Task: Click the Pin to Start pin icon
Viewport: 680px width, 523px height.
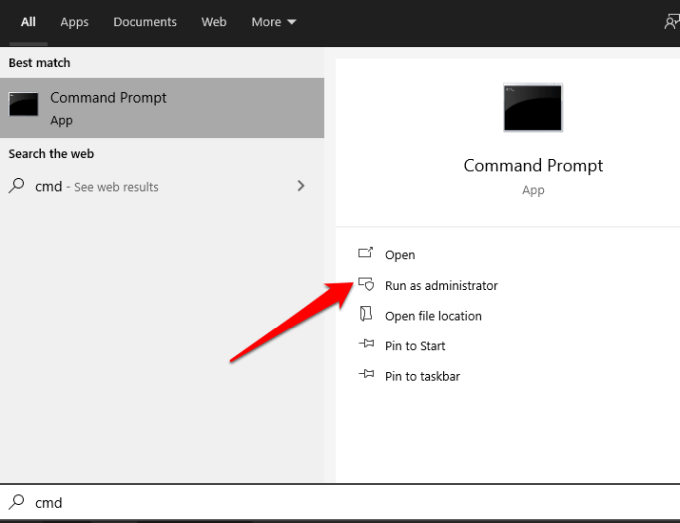Action: tap(366, 346)
